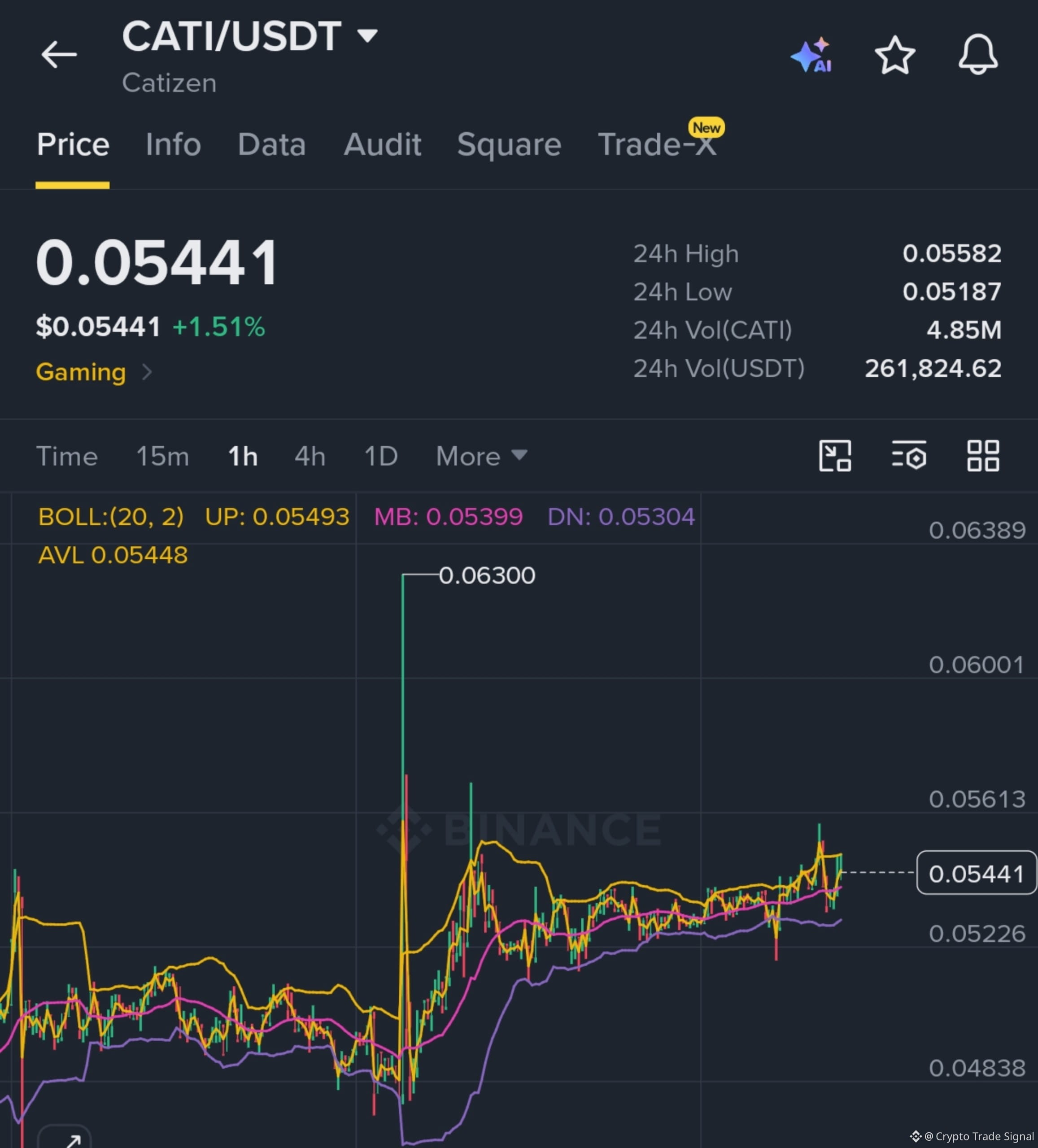1038x1148 pixels.
Task: Select the 1h timeframe
Action: click(243, 456)
